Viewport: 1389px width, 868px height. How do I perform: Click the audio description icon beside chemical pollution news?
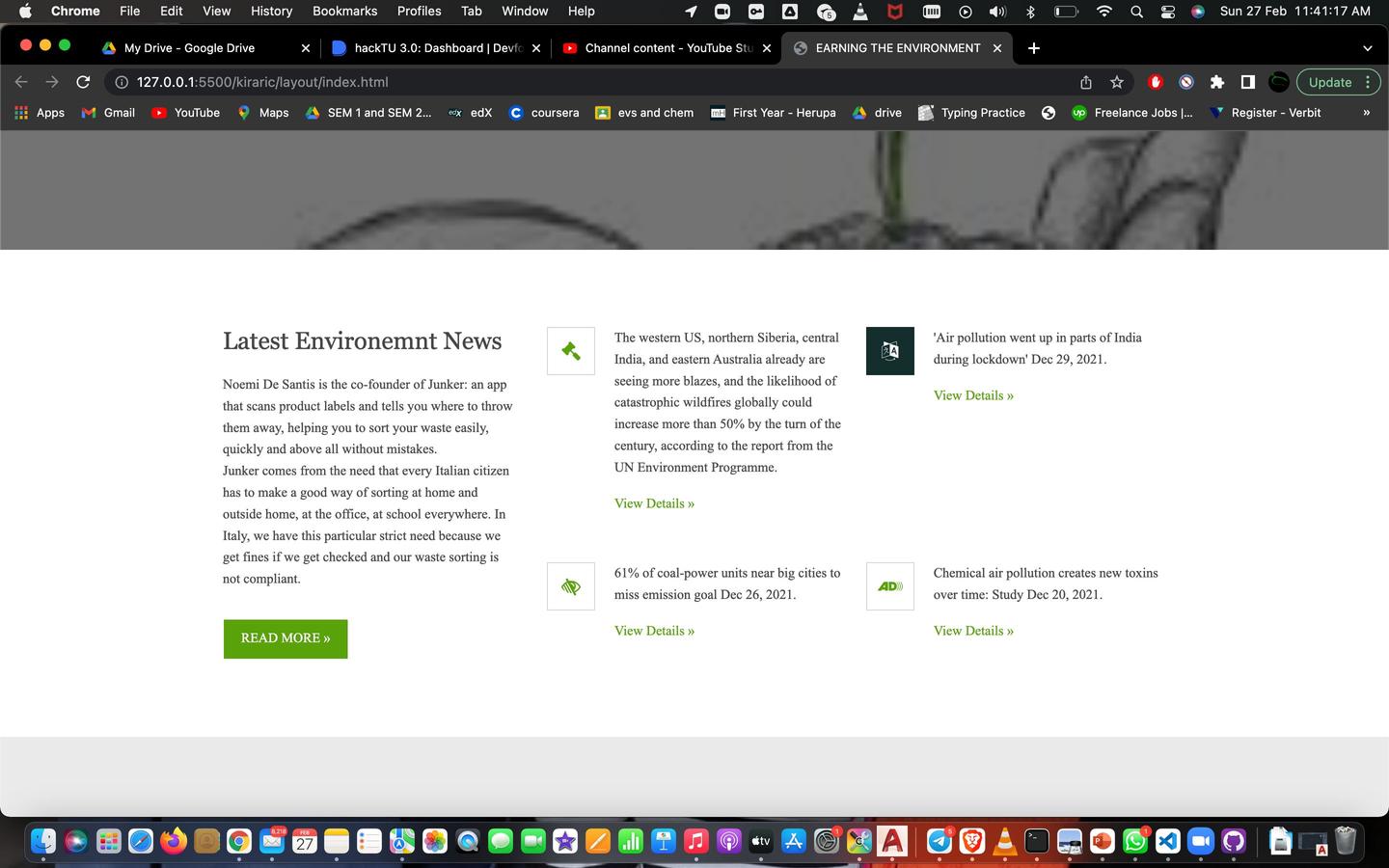pyautogui.click(x=890, y=586)
